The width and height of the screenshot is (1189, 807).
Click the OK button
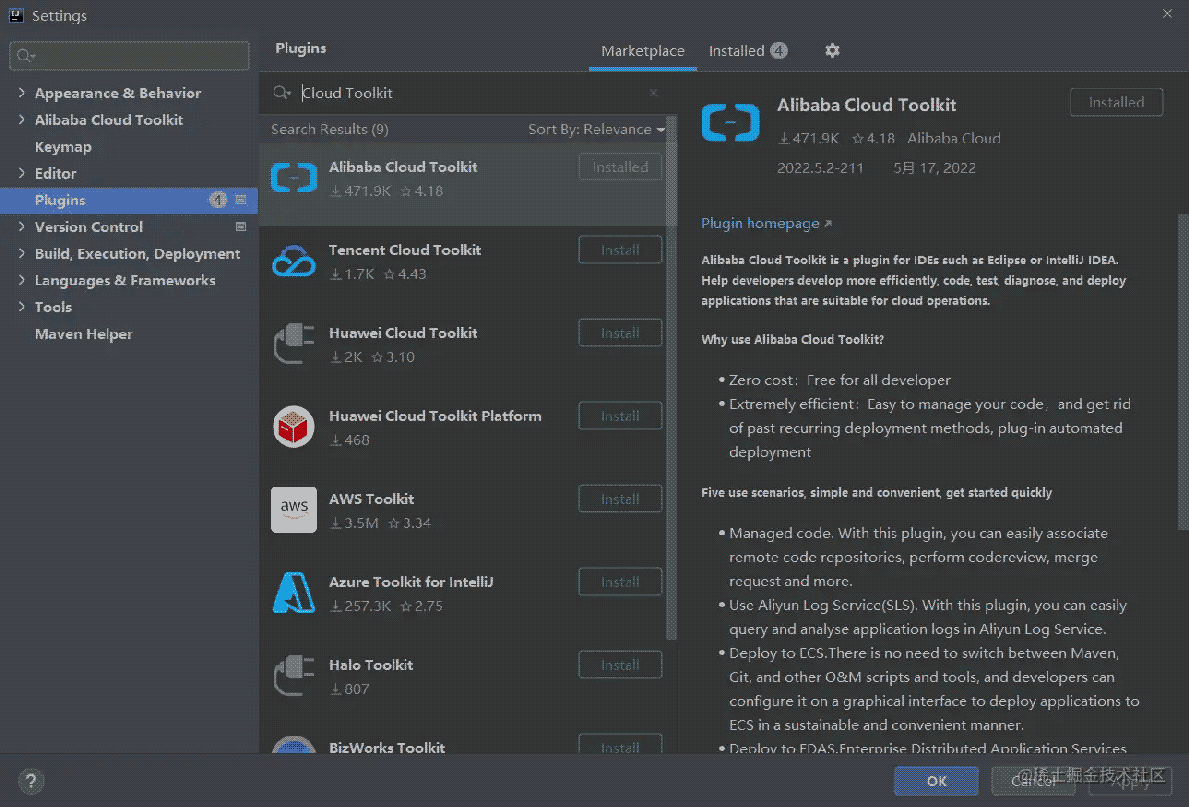pos(936,780)
